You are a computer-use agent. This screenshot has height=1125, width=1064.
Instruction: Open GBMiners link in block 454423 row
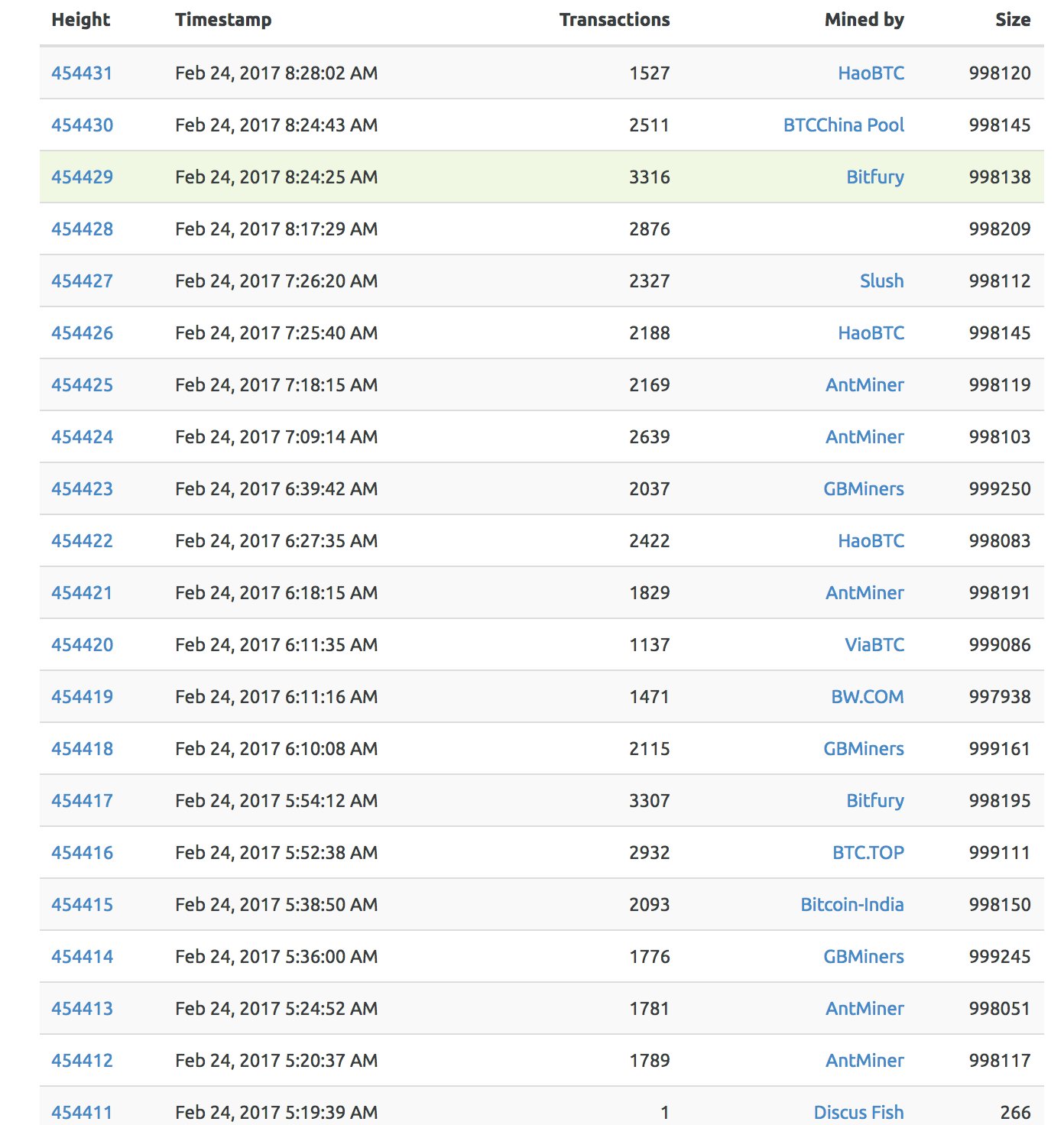click(864, 489)
